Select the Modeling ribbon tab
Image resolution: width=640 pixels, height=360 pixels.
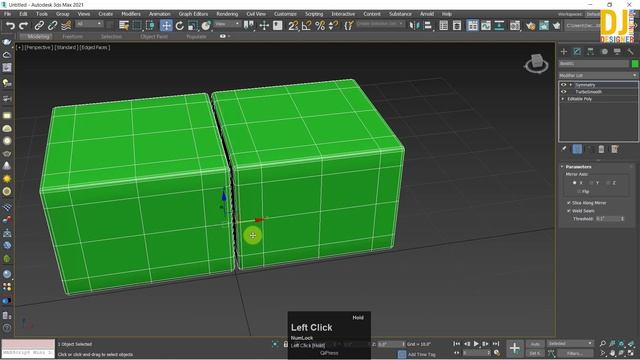pyautogui.click(x=38, y=36)
